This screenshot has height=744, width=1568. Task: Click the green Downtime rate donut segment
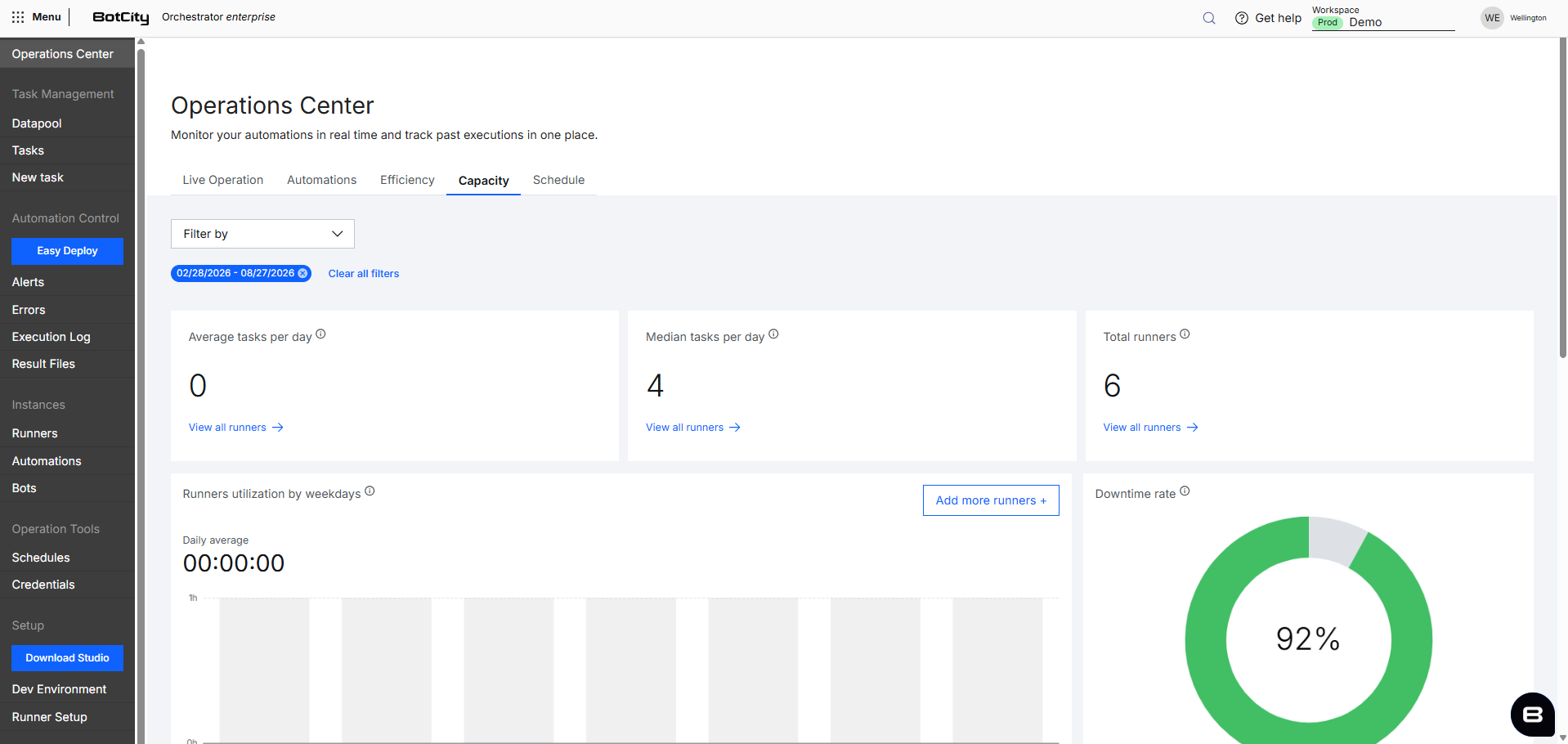1206,638
